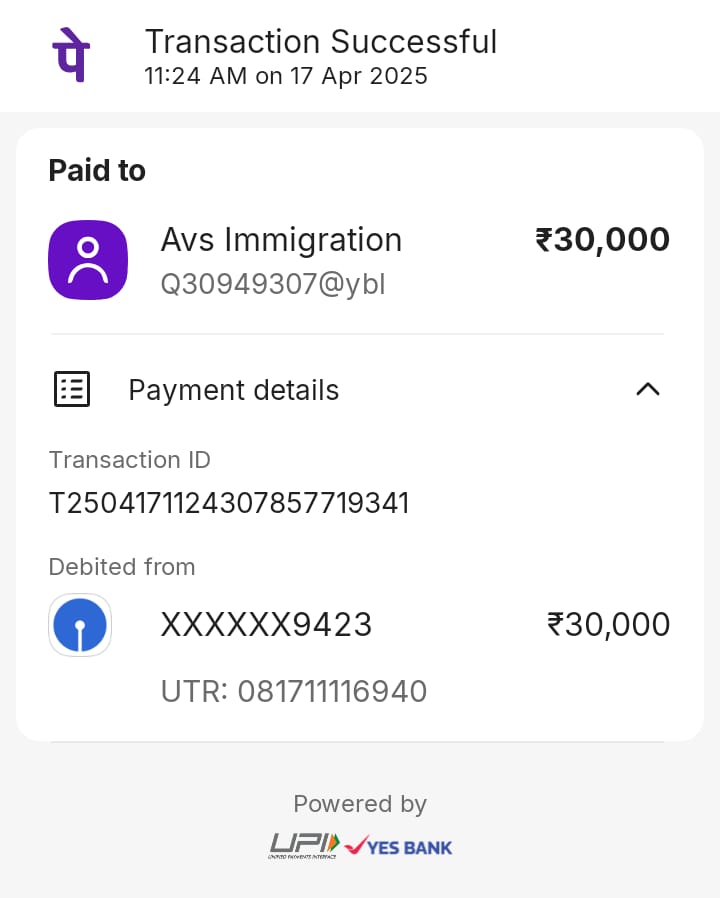Click the Transaction ID label

pyautogui.click(x=130, y=460)
